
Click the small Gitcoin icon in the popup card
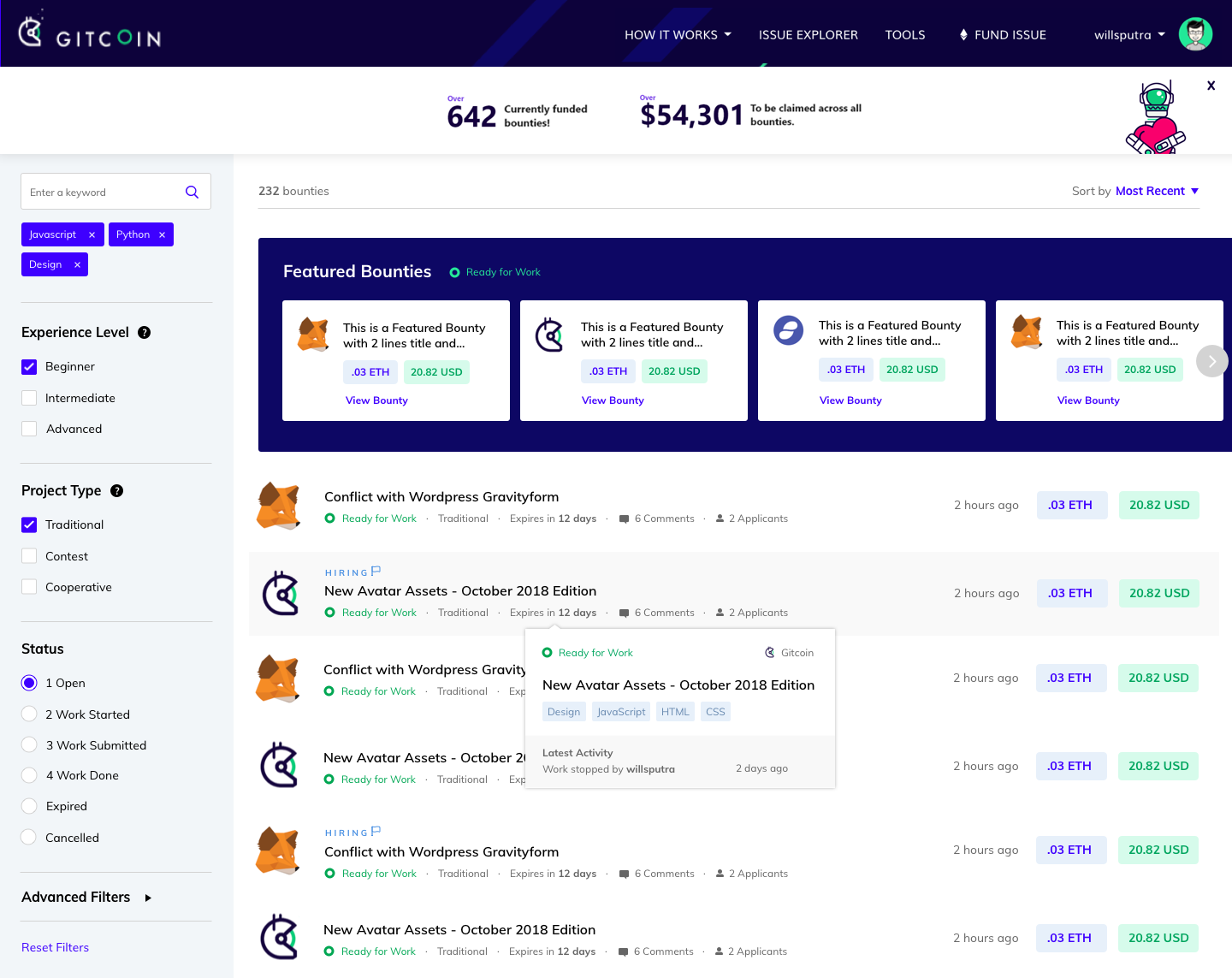click(x=770, y=653)
